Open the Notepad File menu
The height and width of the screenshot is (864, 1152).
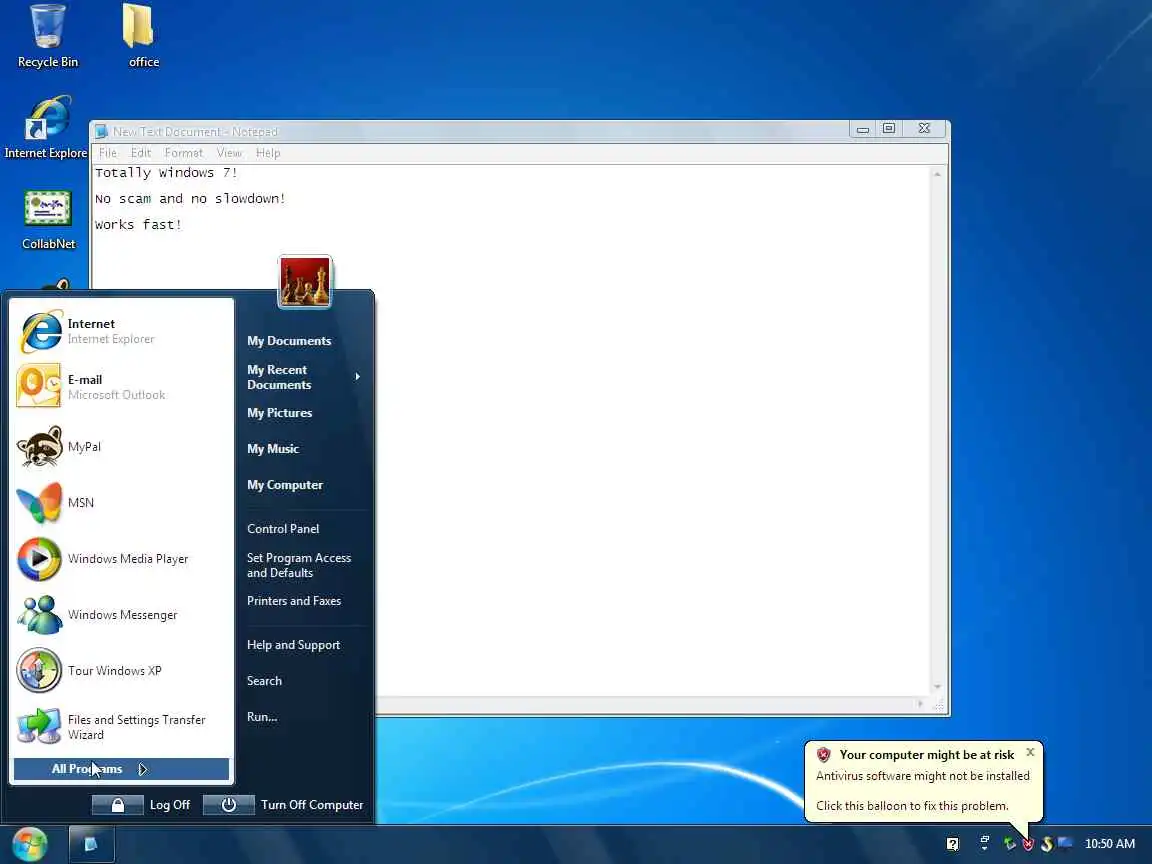tap(108, 153)
